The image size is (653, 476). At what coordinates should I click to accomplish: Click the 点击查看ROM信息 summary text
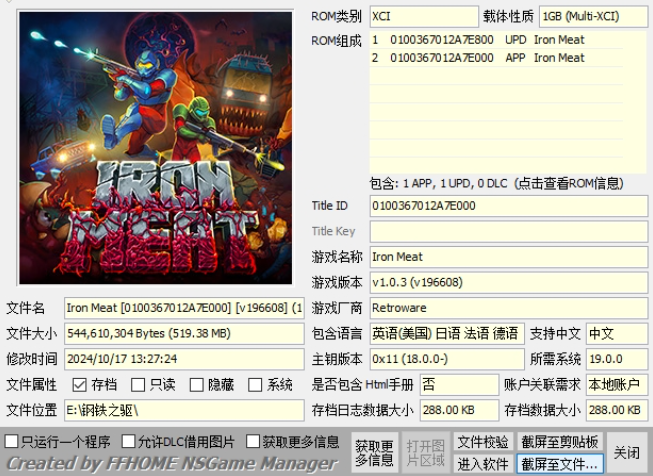click(x=510, y=184)
